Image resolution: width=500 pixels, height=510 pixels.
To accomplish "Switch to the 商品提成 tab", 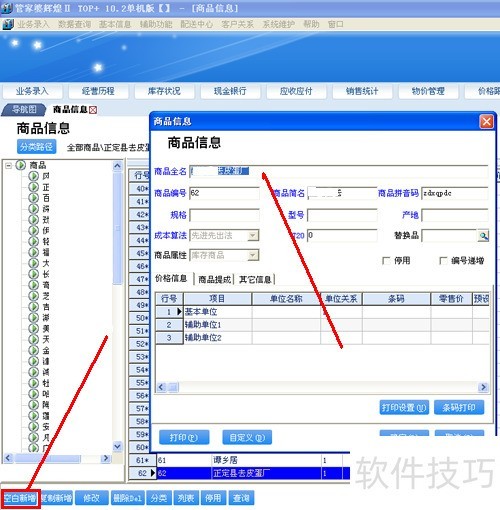I will [x=214, y=279].
